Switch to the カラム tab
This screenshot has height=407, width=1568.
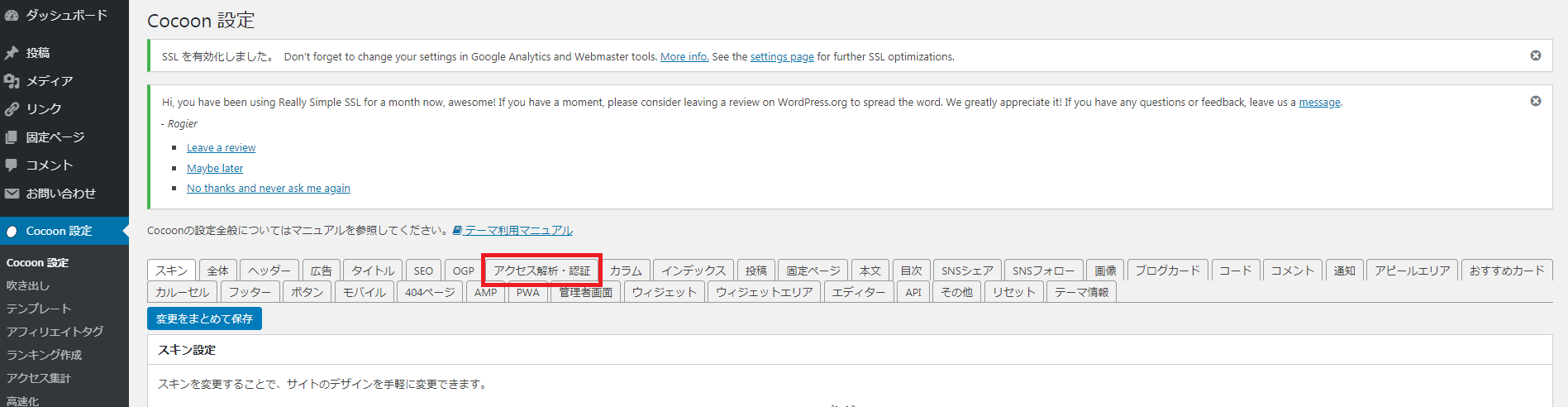point(626,271)
